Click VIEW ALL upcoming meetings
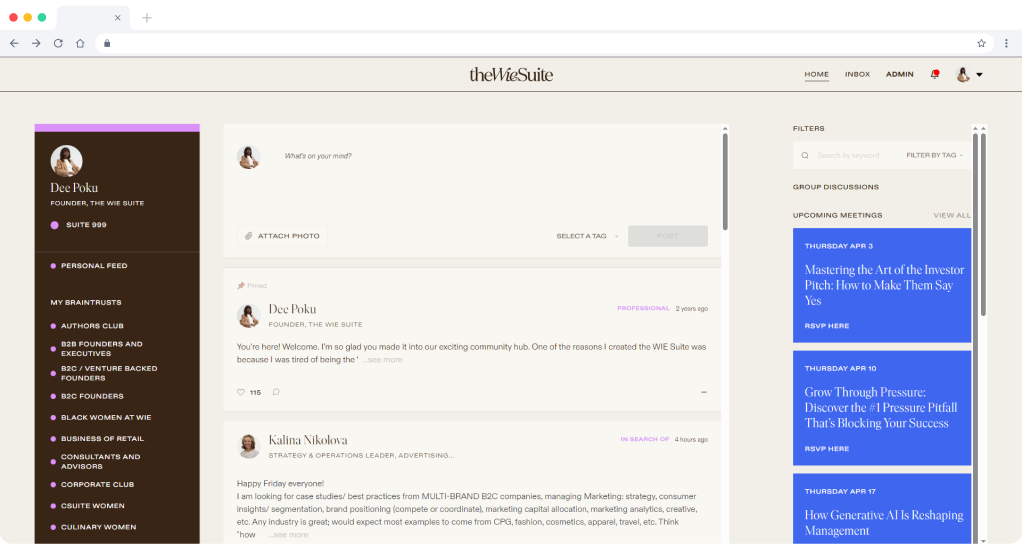Screen dimensions: 1022x544 tap(952, 215)
